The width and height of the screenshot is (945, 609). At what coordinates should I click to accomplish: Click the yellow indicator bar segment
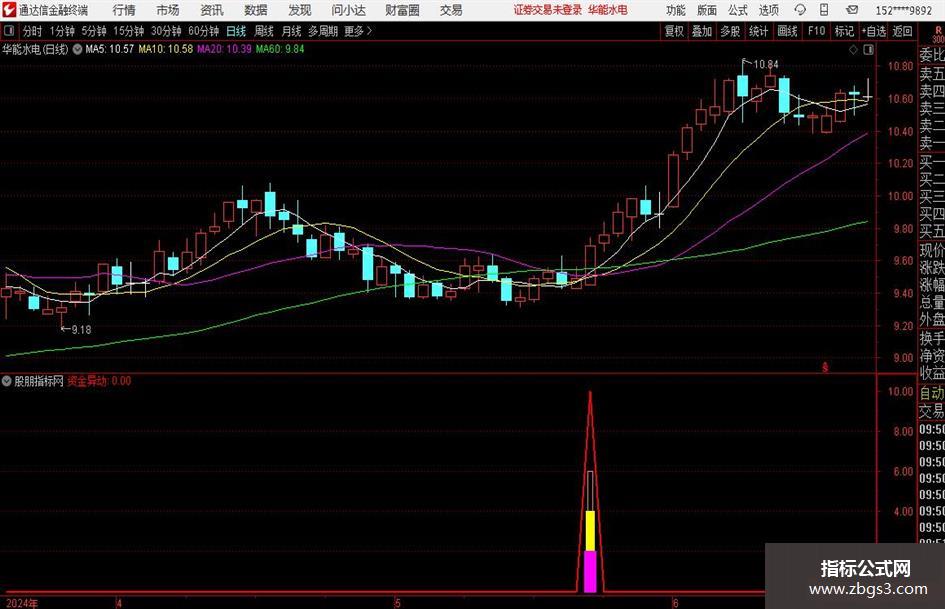tap(591, 531)
